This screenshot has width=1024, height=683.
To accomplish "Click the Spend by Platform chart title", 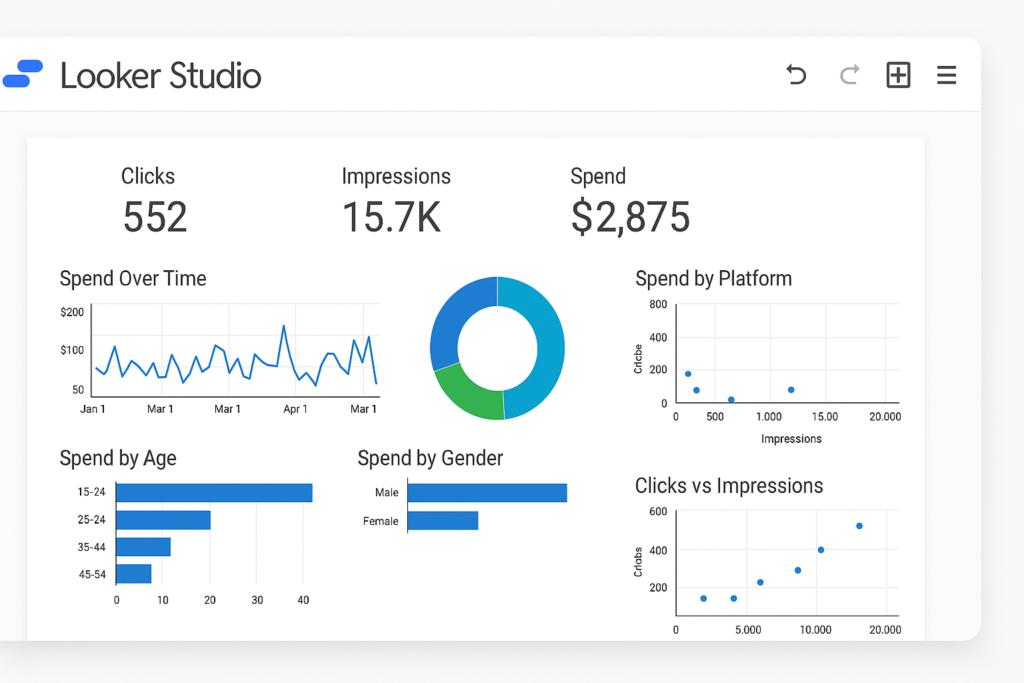I will click(x=713, y=279).
